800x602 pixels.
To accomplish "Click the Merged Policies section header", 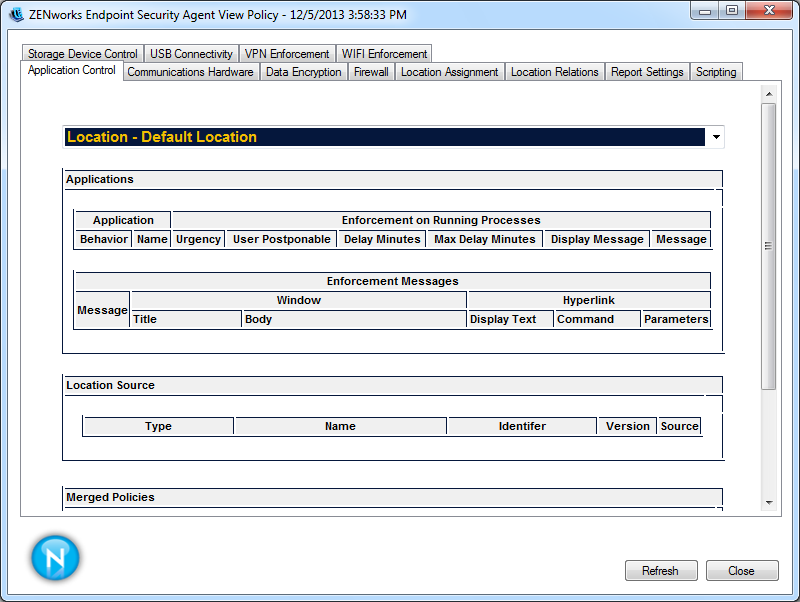I will (393, 497).
